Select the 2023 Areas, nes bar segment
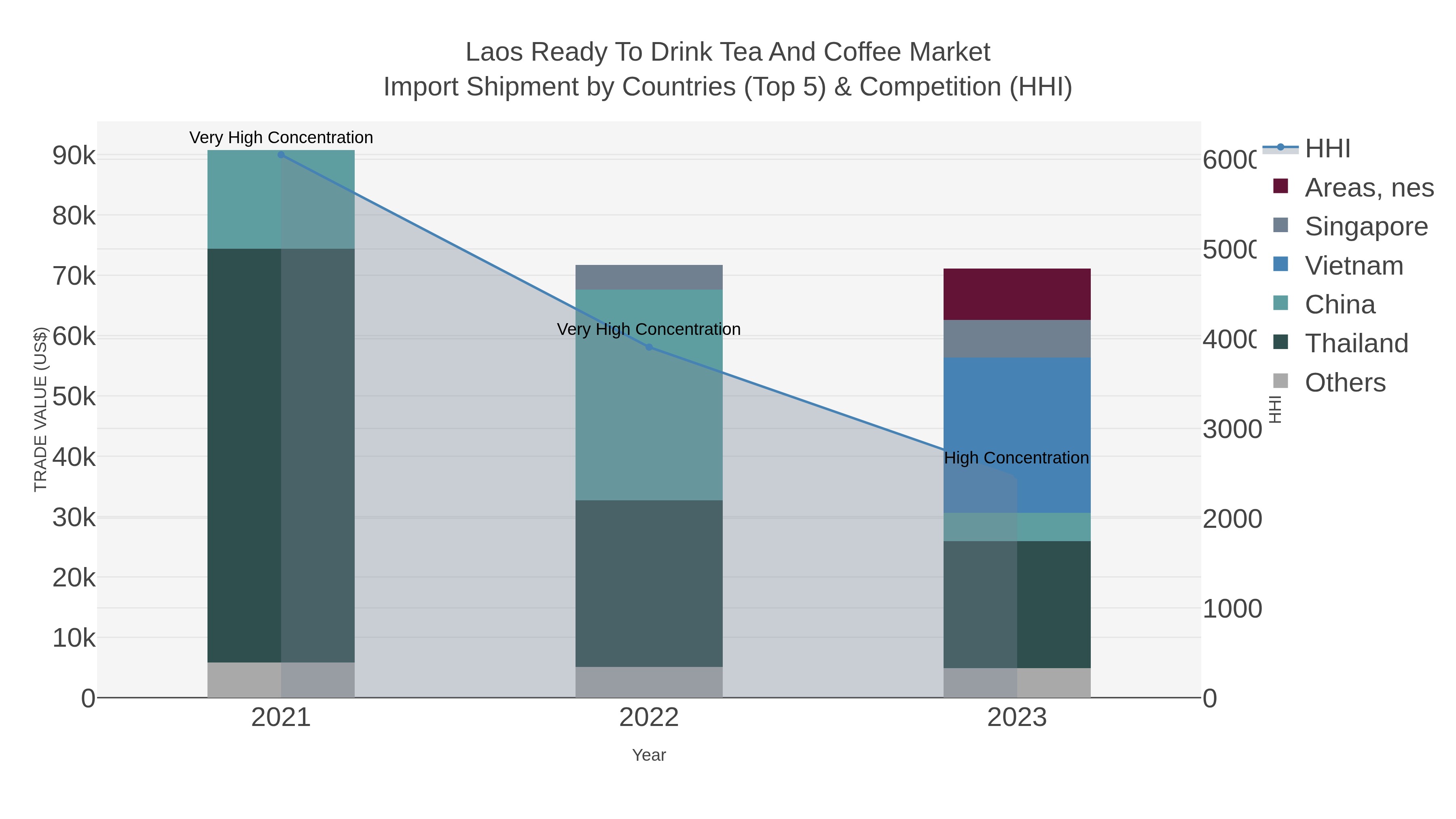 coord(1017,294)
